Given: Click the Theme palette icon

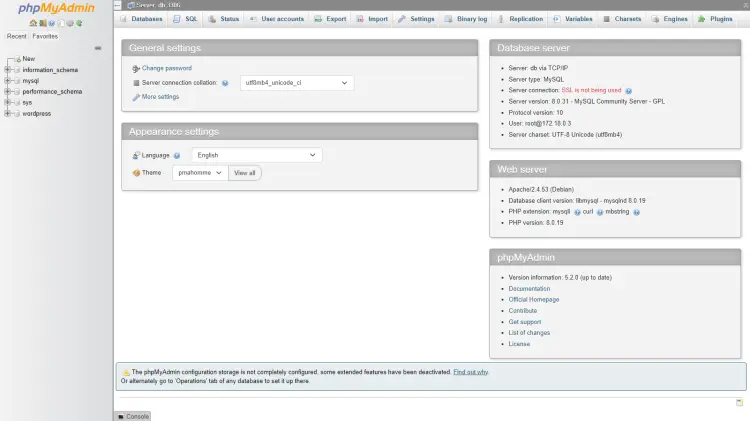Looking at the screenshot, I should coord(136,173).
